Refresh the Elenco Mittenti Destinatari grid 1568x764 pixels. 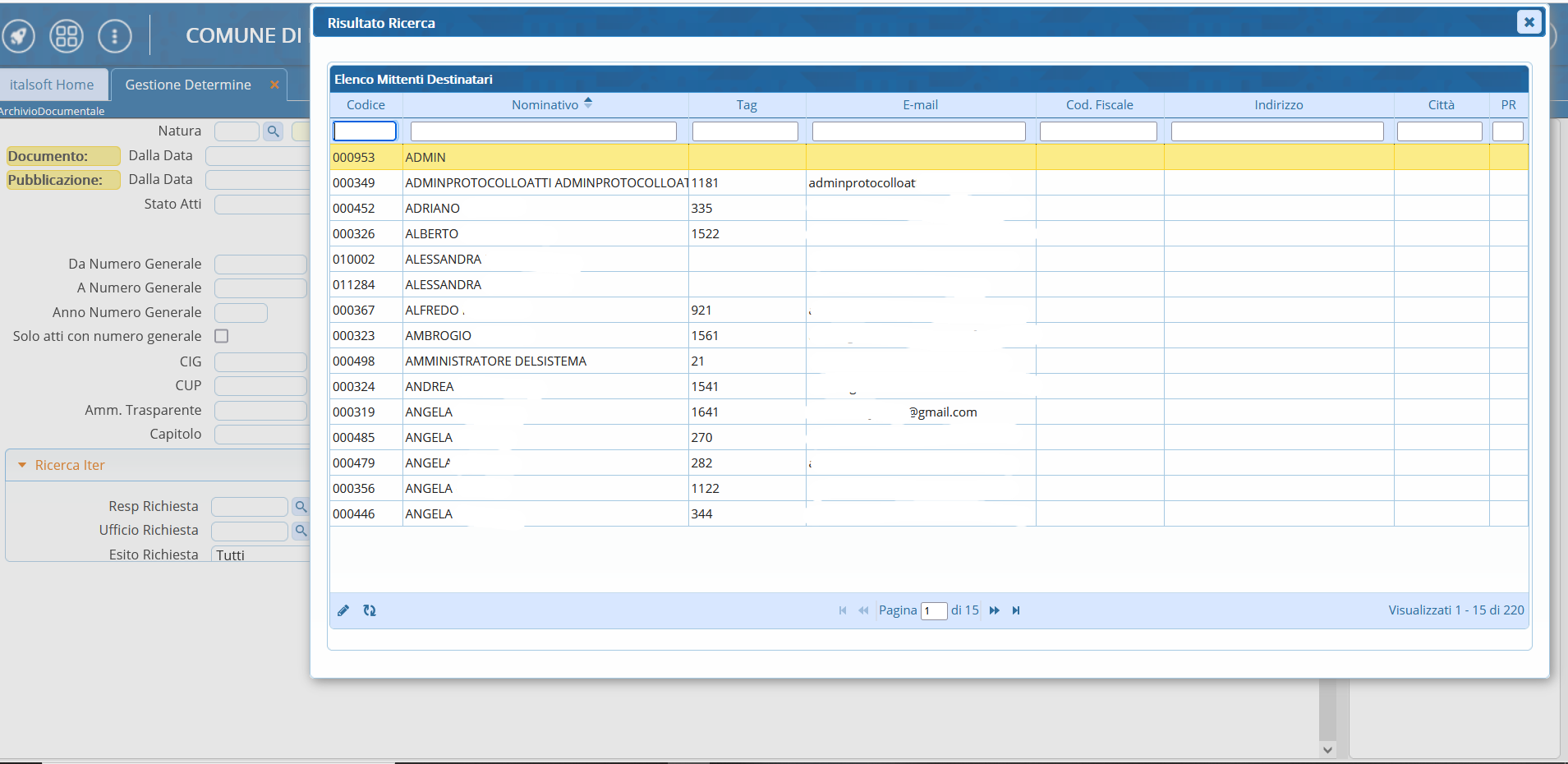tap(370, 610)
